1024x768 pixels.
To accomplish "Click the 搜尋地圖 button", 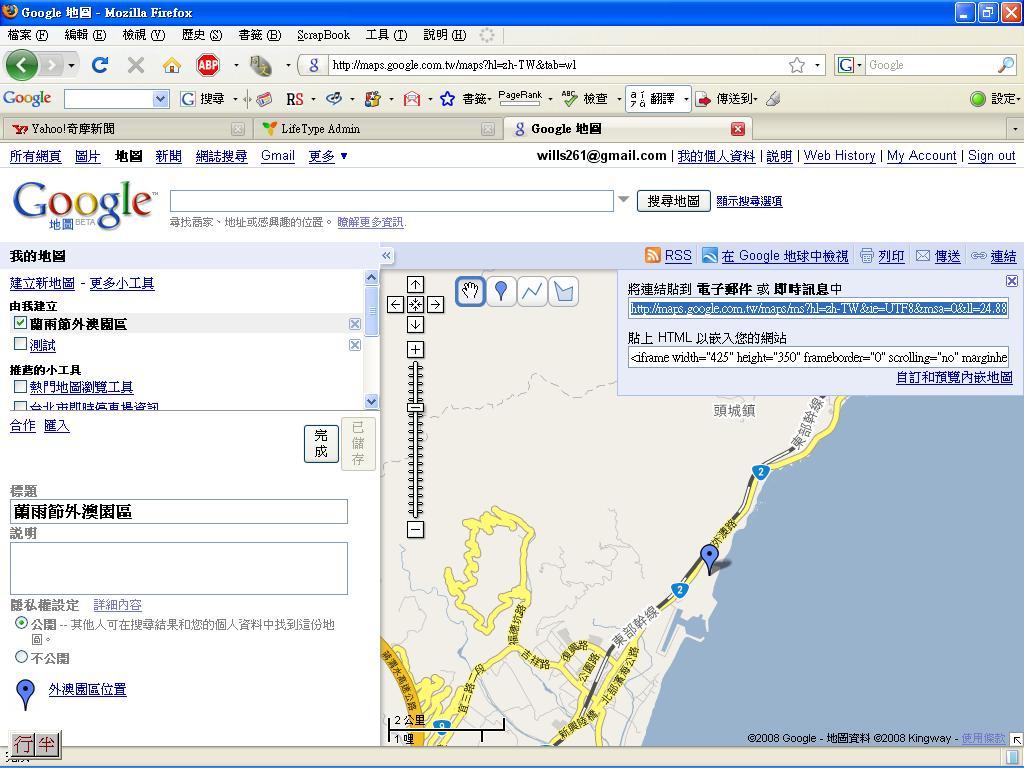I will pyautogui.click(x=673, y=201).
